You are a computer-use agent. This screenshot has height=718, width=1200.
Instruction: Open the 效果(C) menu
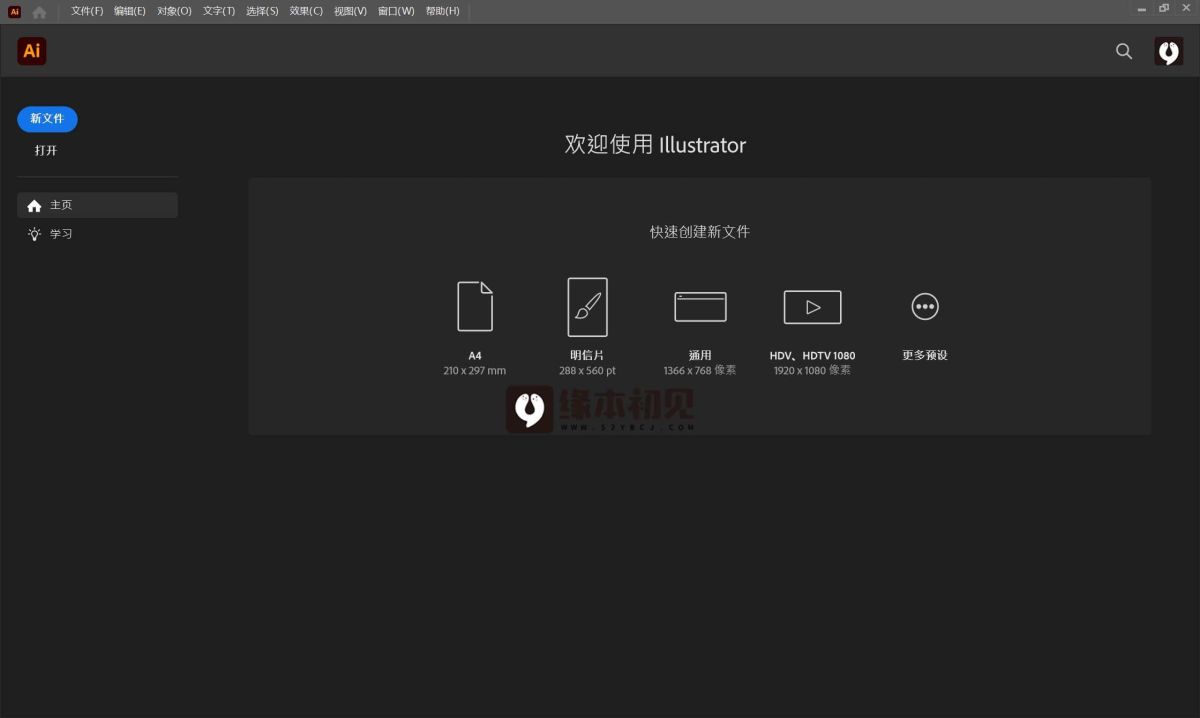(306, 11)
